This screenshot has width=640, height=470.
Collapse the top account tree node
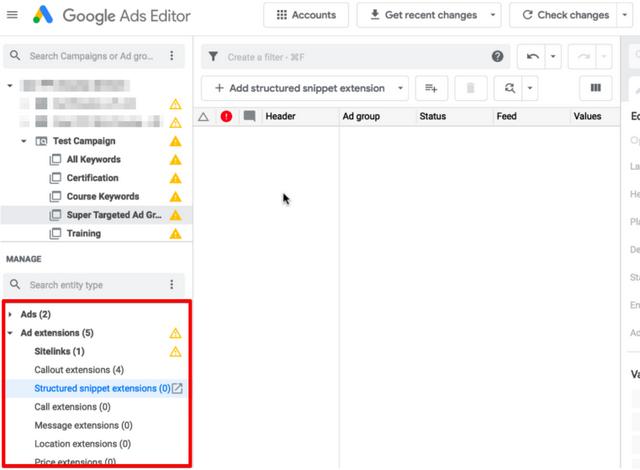10,86
